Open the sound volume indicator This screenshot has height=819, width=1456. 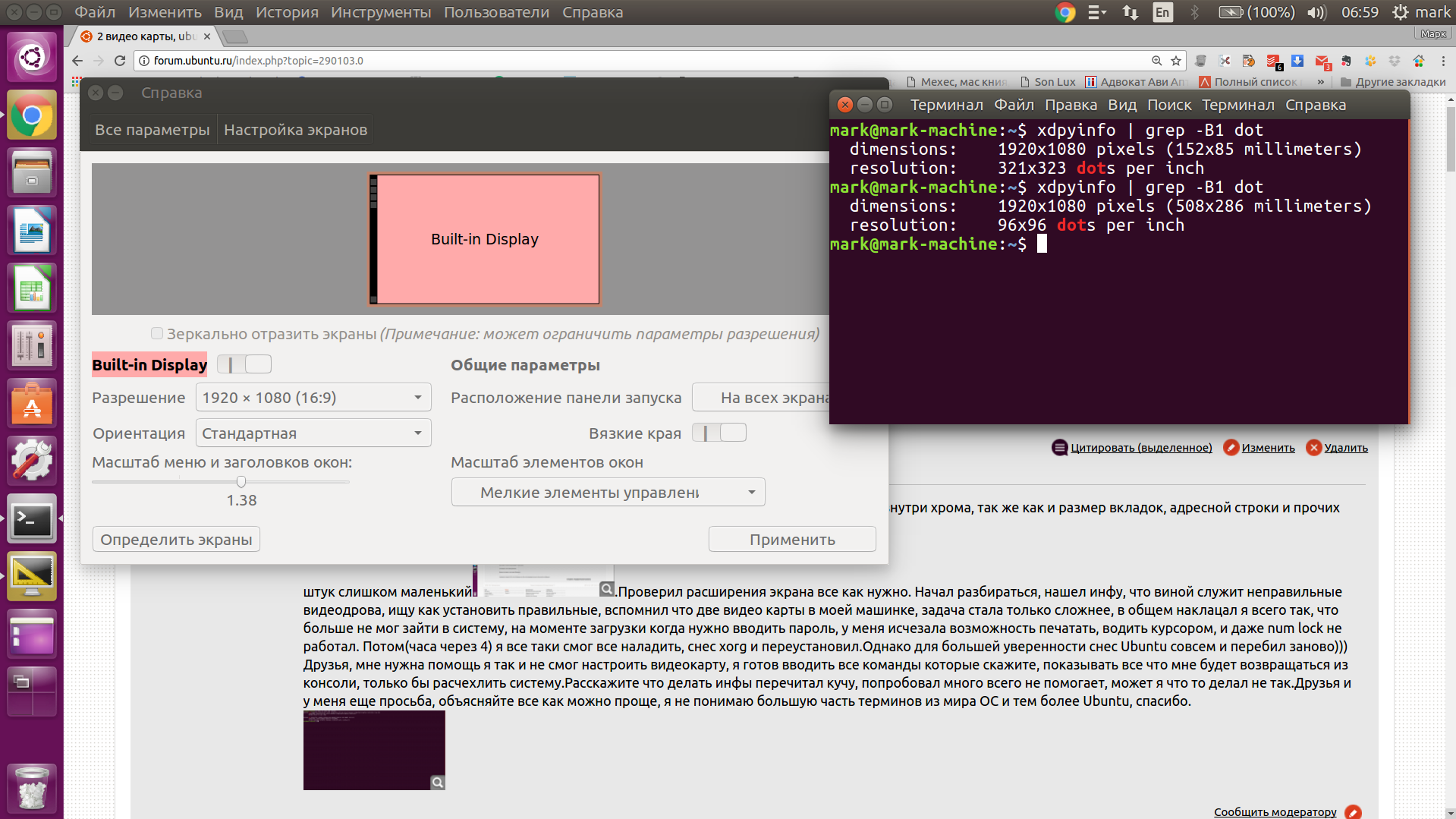(x=1316, y=12)
